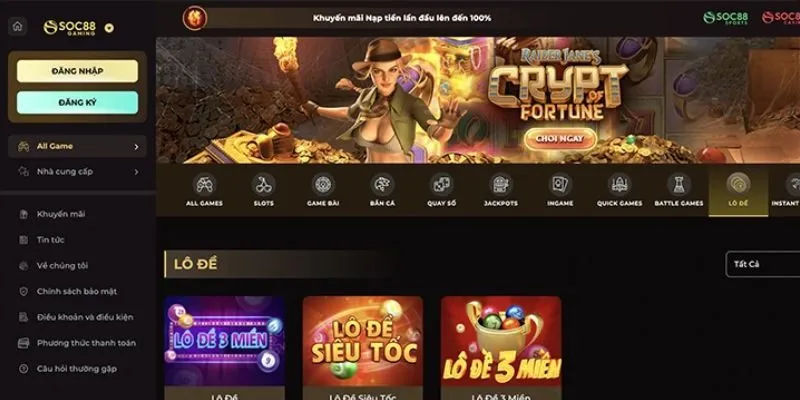This screenshot has width=800, height=400.
Task: Open the Bắn Cá fish category icon
Action: [x=382, y=184]
